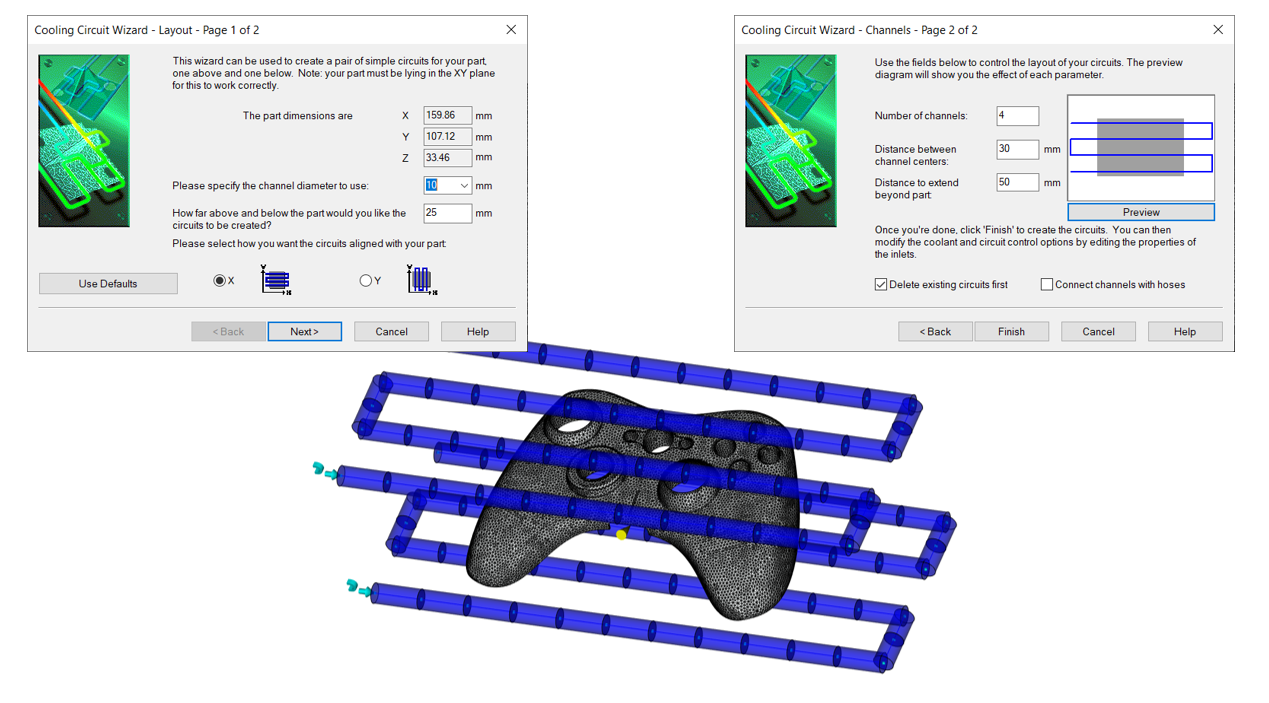
Task: Click the Preview button
Action: 1141,212
